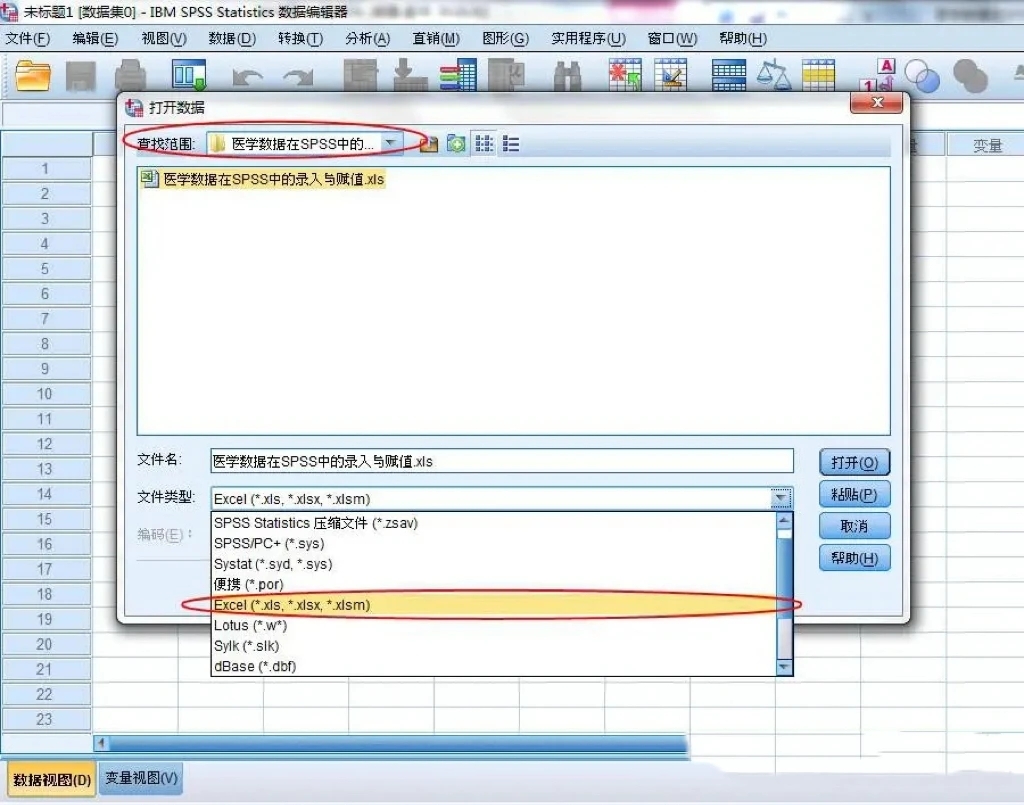
Task: Choose Sylk (*.slk) file type
Action: 493,646
